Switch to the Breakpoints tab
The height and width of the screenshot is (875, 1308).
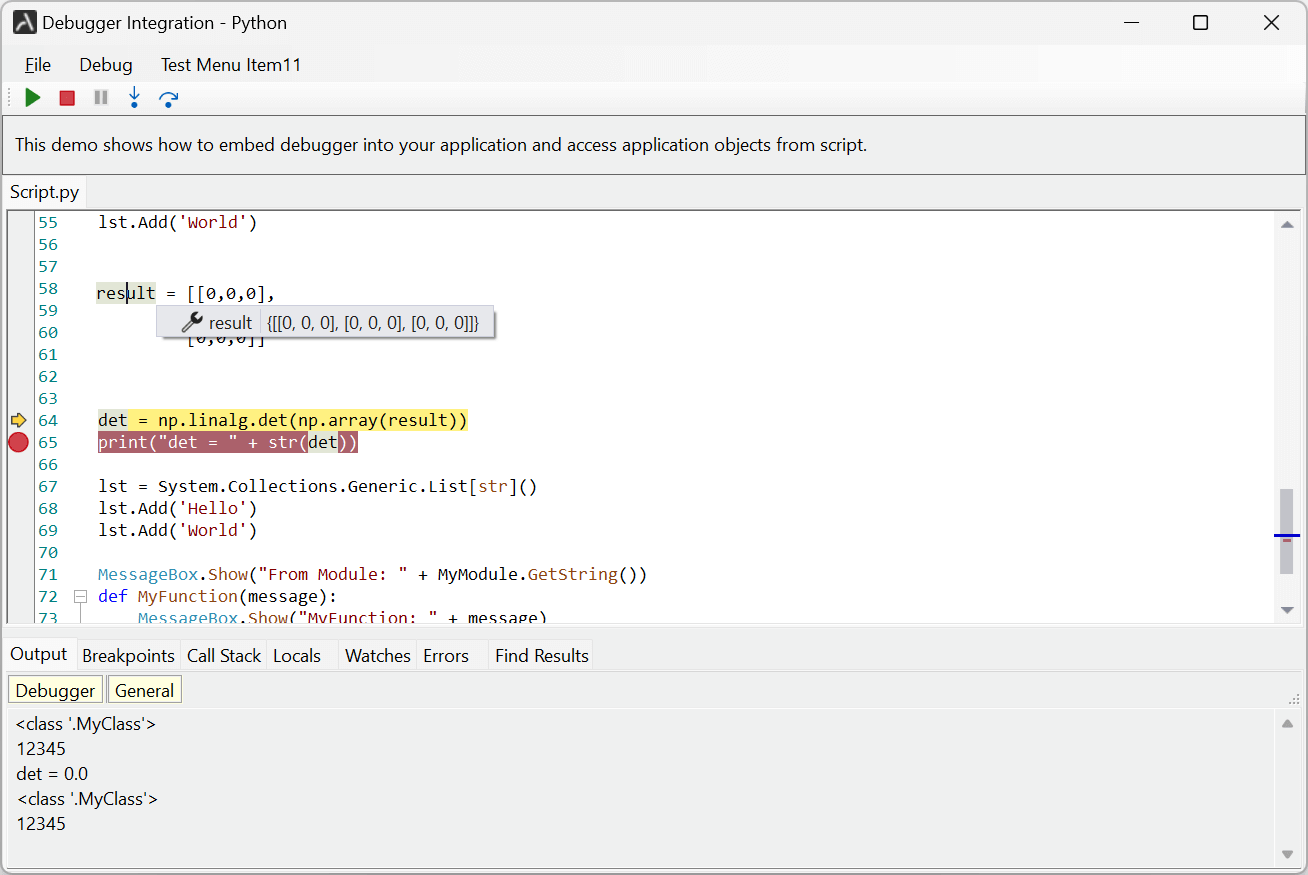tap(128, 656)
